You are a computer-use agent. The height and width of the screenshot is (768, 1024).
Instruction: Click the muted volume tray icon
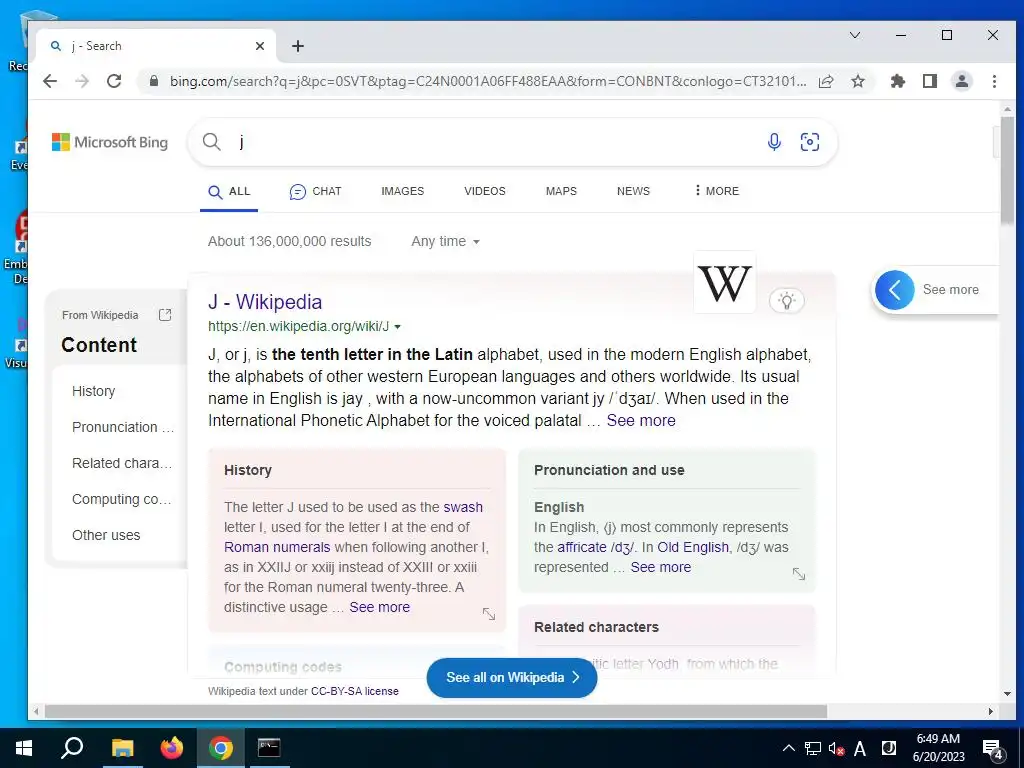coord(836,748)
